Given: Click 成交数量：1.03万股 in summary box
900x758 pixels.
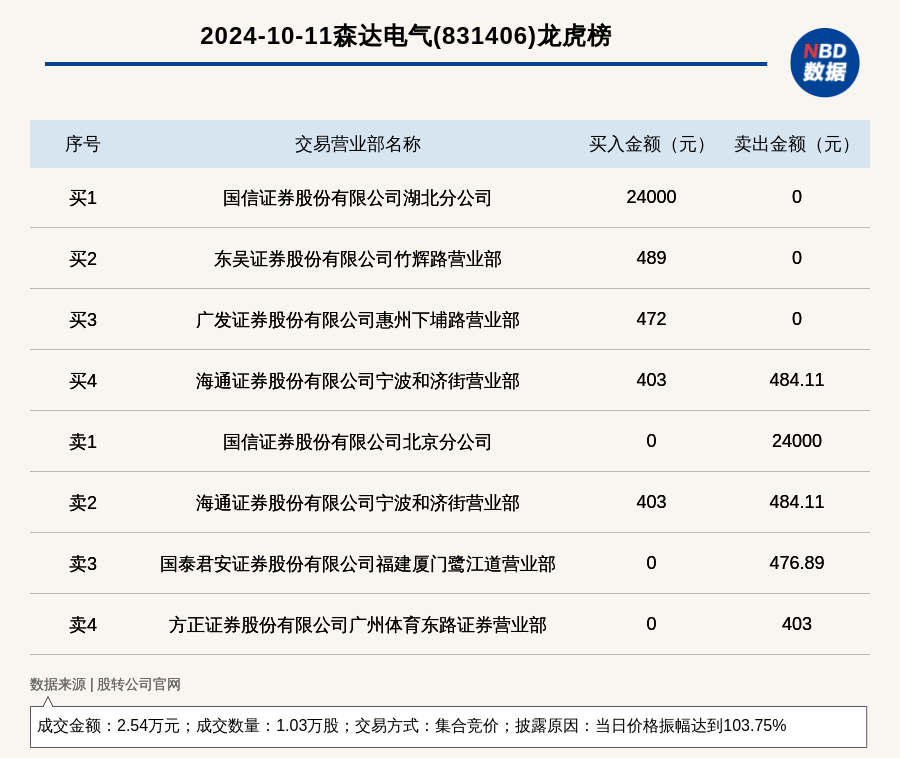Looking at the screenshot, I should coord(267,726).
